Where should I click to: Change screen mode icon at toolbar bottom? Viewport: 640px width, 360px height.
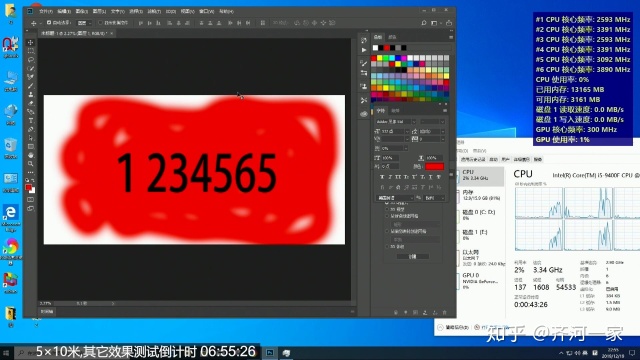[x=31, y=209]
